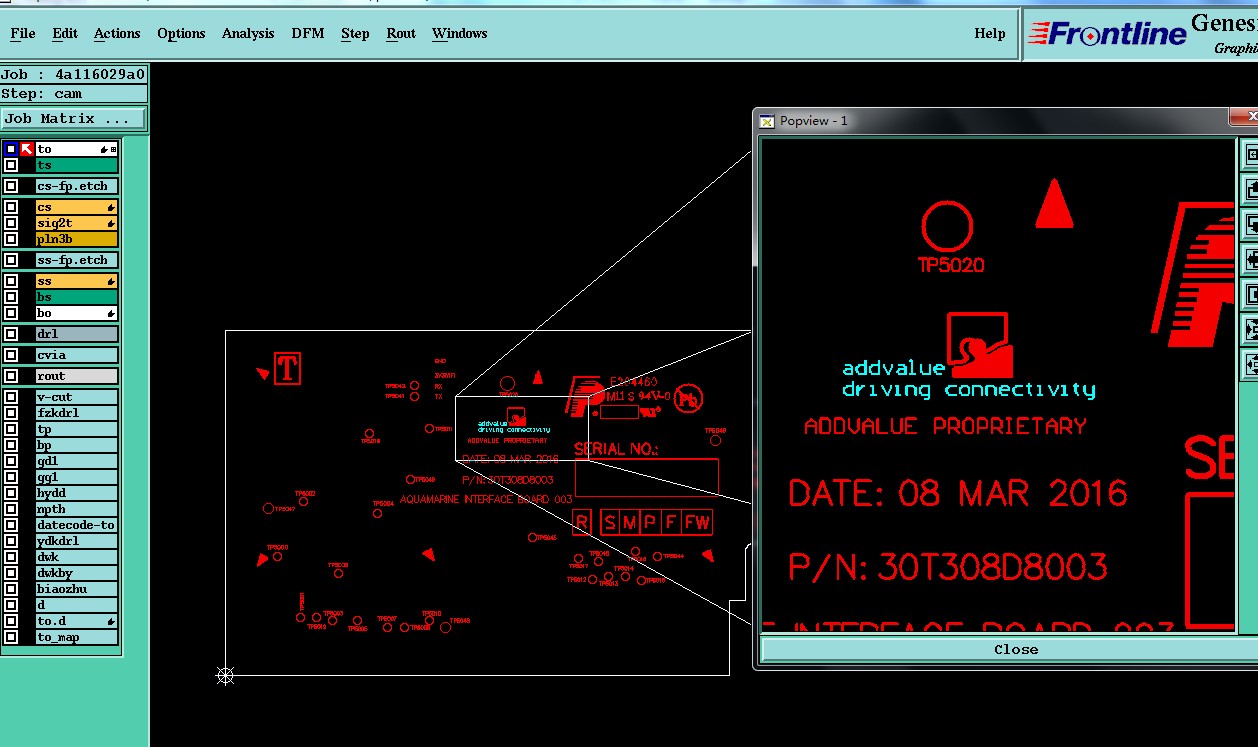Select the bs layer name
Screen dimensions: 1258x747
tap(77, 297)
